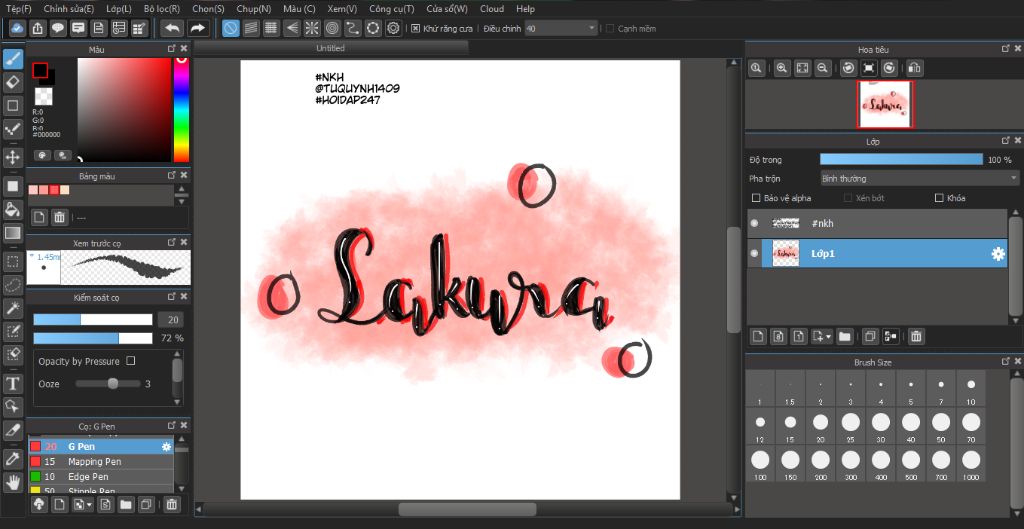
Task: Choose brush size 30 preset
Action: (881, 426)
